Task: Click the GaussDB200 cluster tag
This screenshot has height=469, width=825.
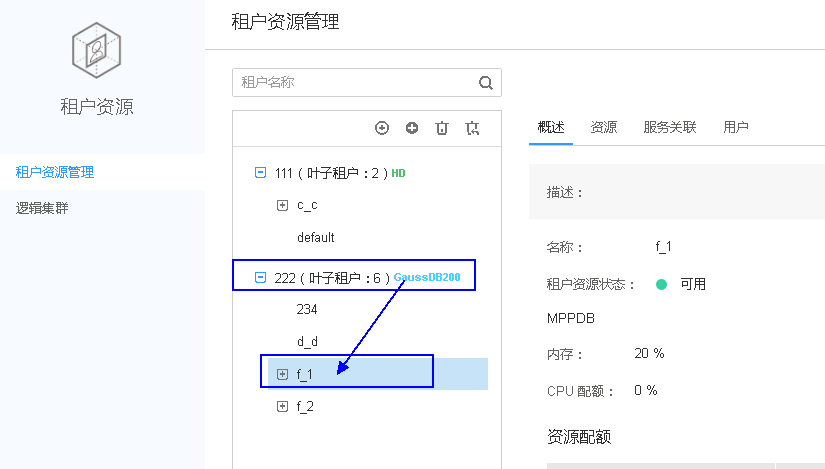Action: (427, 277)
